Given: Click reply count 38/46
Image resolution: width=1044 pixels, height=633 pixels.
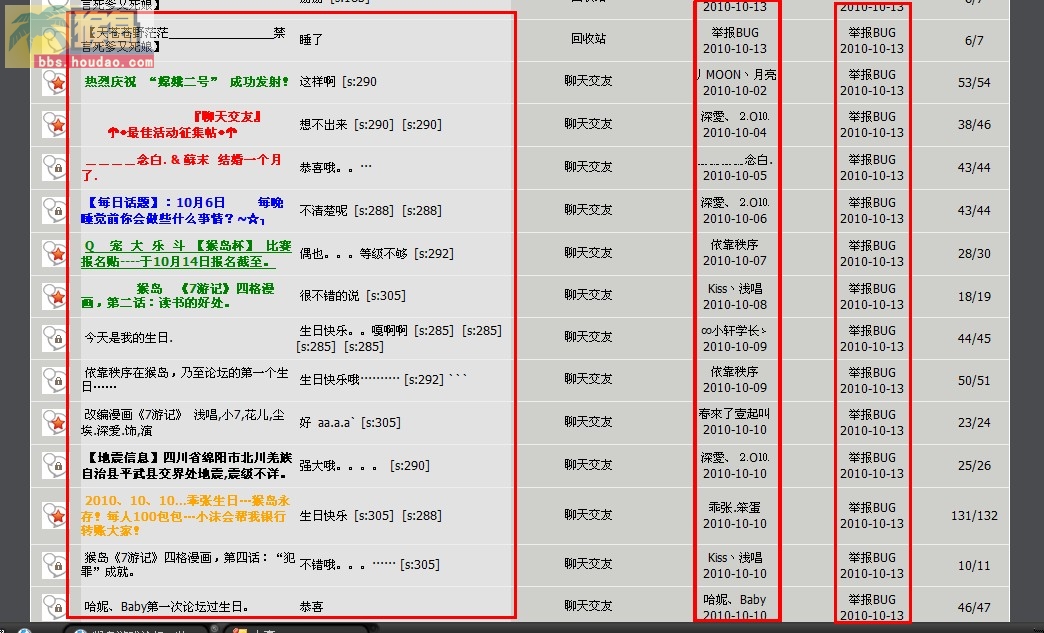Looking at the screenshot, I should coord(974,124).
